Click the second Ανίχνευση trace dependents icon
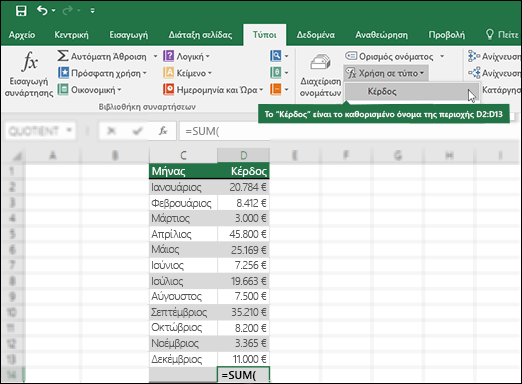This screenshot has width=522, height=384. pos(474,73)
